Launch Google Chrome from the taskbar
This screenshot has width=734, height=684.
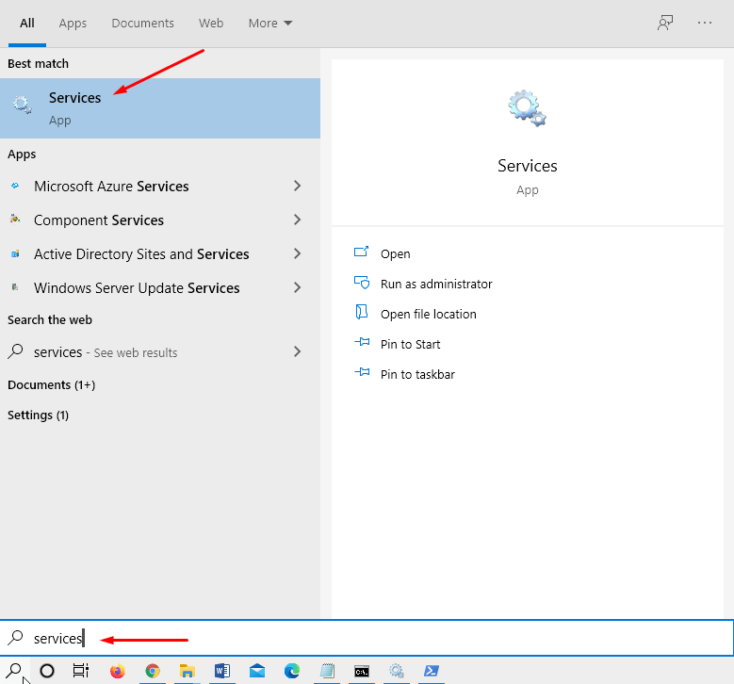[152, 671]
